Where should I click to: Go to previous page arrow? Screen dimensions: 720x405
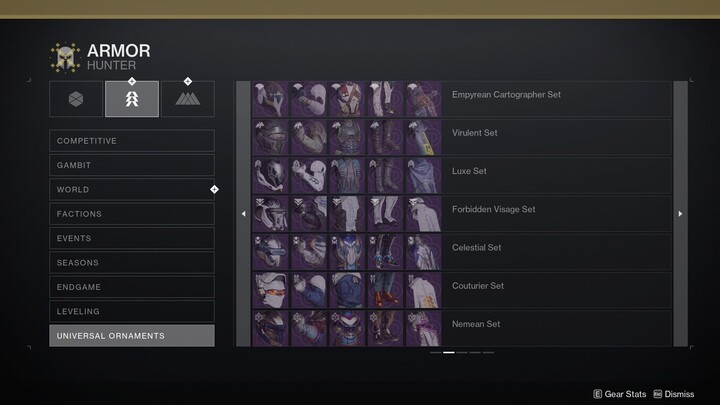(x=243, y=214)
